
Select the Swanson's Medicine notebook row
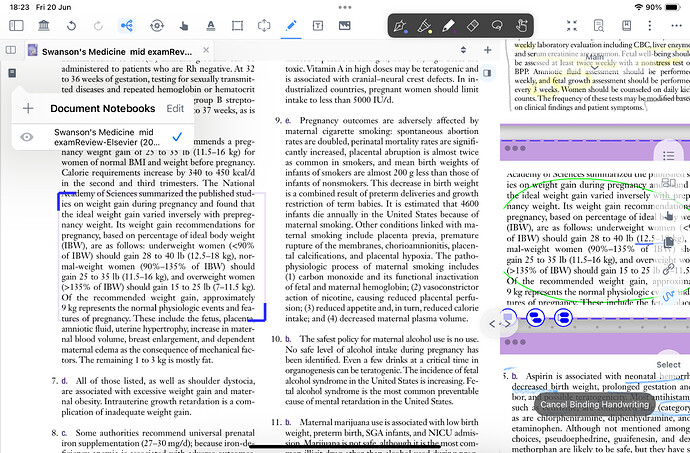[103, 137]
